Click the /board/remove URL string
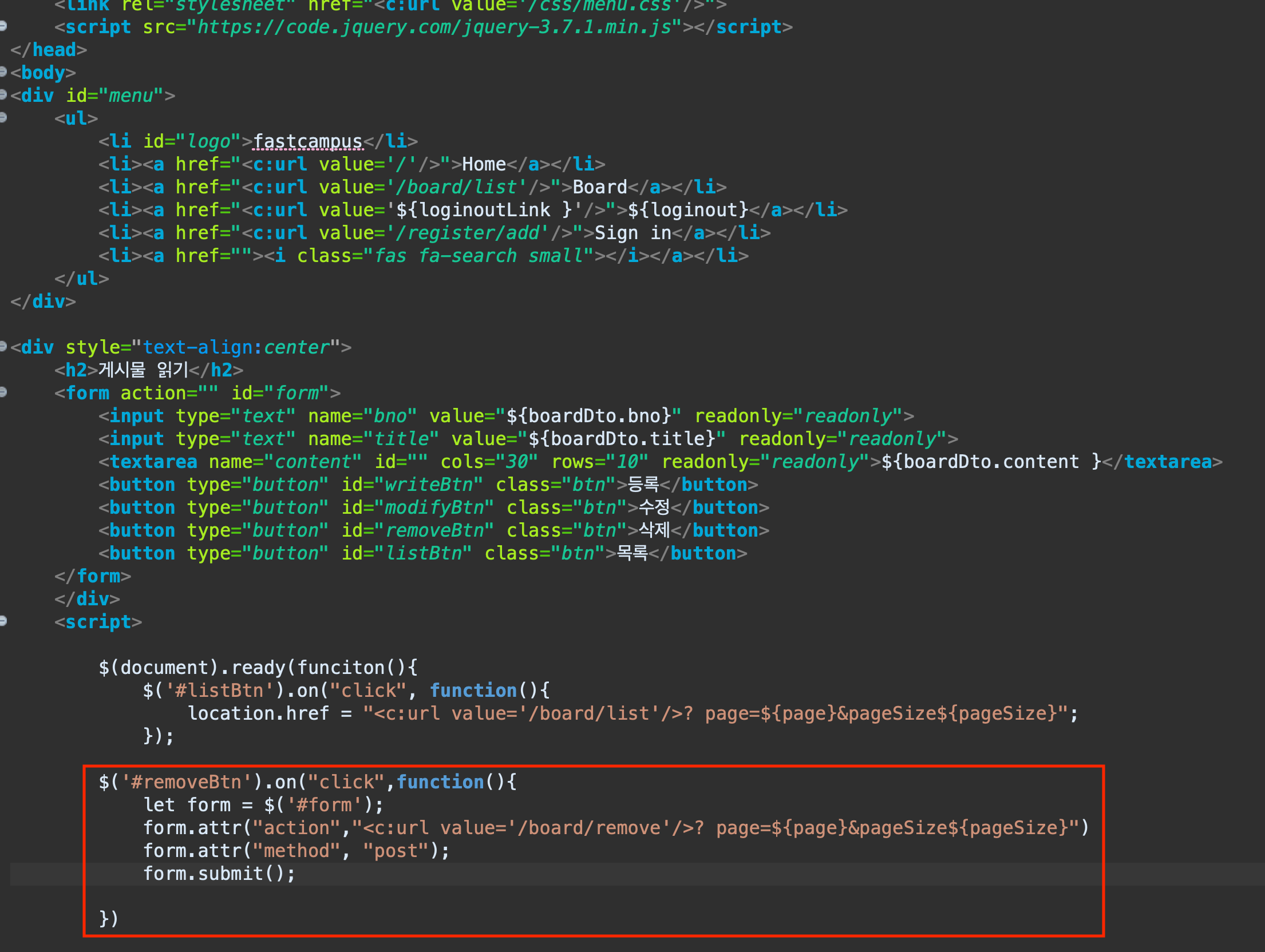 pyautogui.click(x=590, y=828)
